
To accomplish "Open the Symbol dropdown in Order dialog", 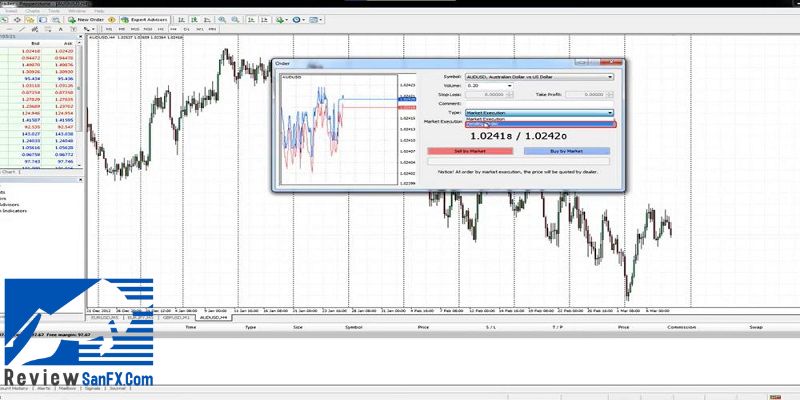I will [609, 76].
